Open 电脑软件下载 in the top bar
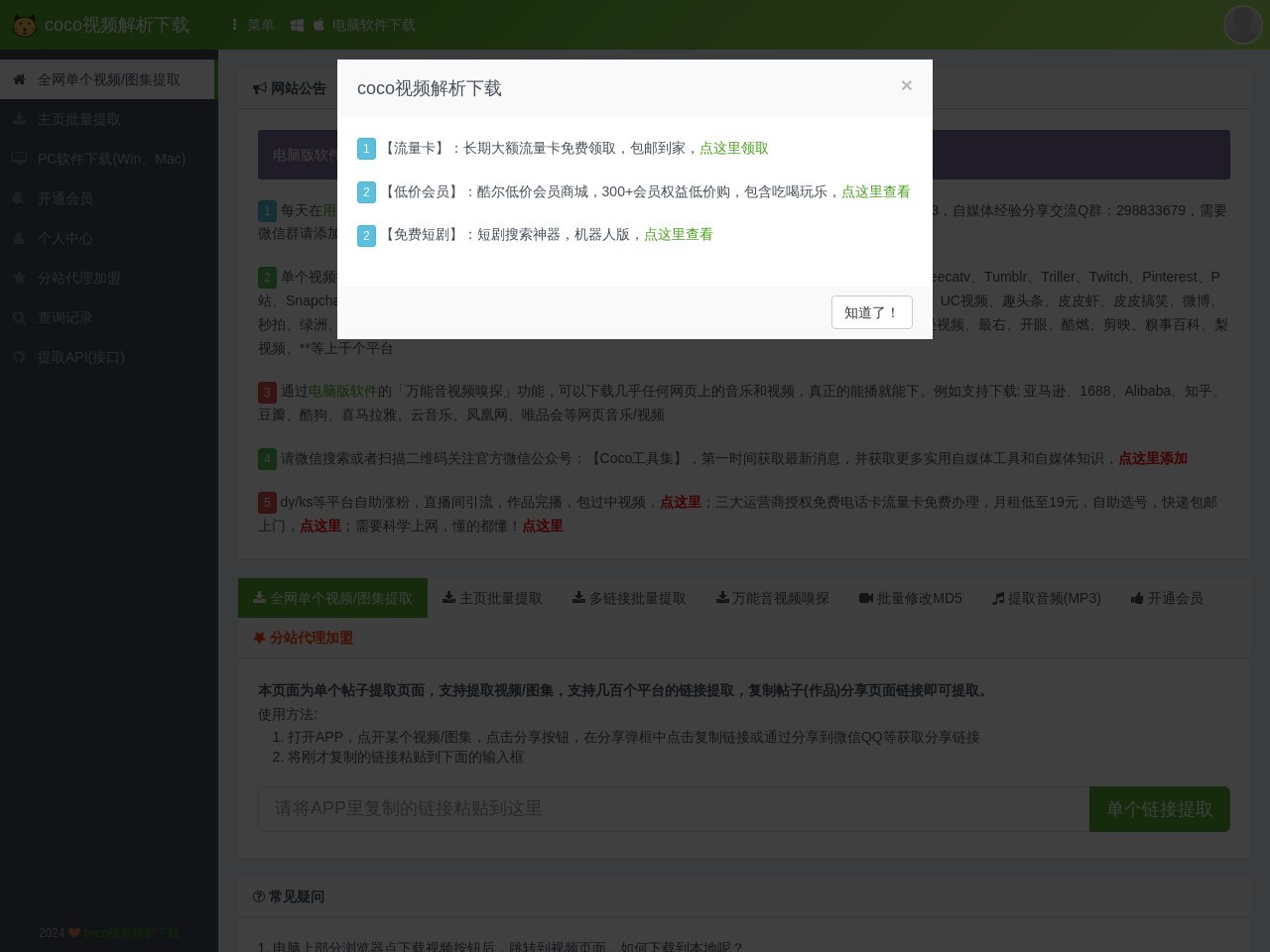 pyautogui.click(x=373, y=25)
